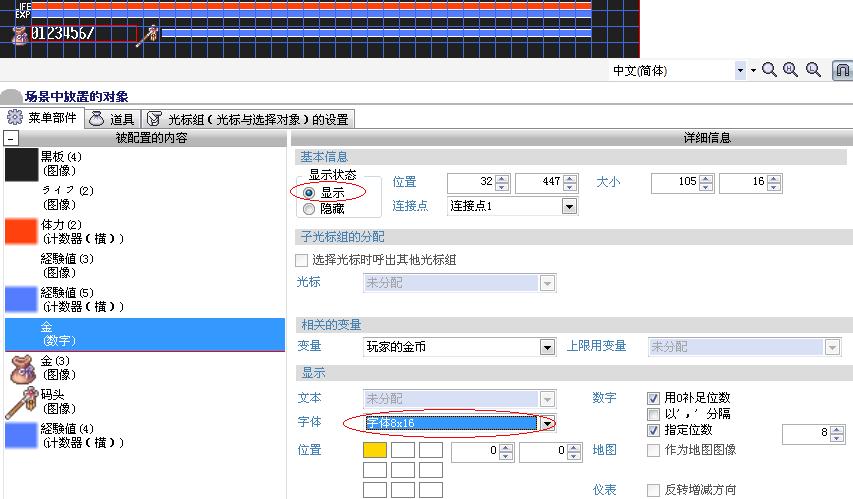Image resolution: width=853 pixels, height=499 pixels.
Task: Open the 字体8x16 font dropdown
Action: pyautogui.click(x=548, y=423)
